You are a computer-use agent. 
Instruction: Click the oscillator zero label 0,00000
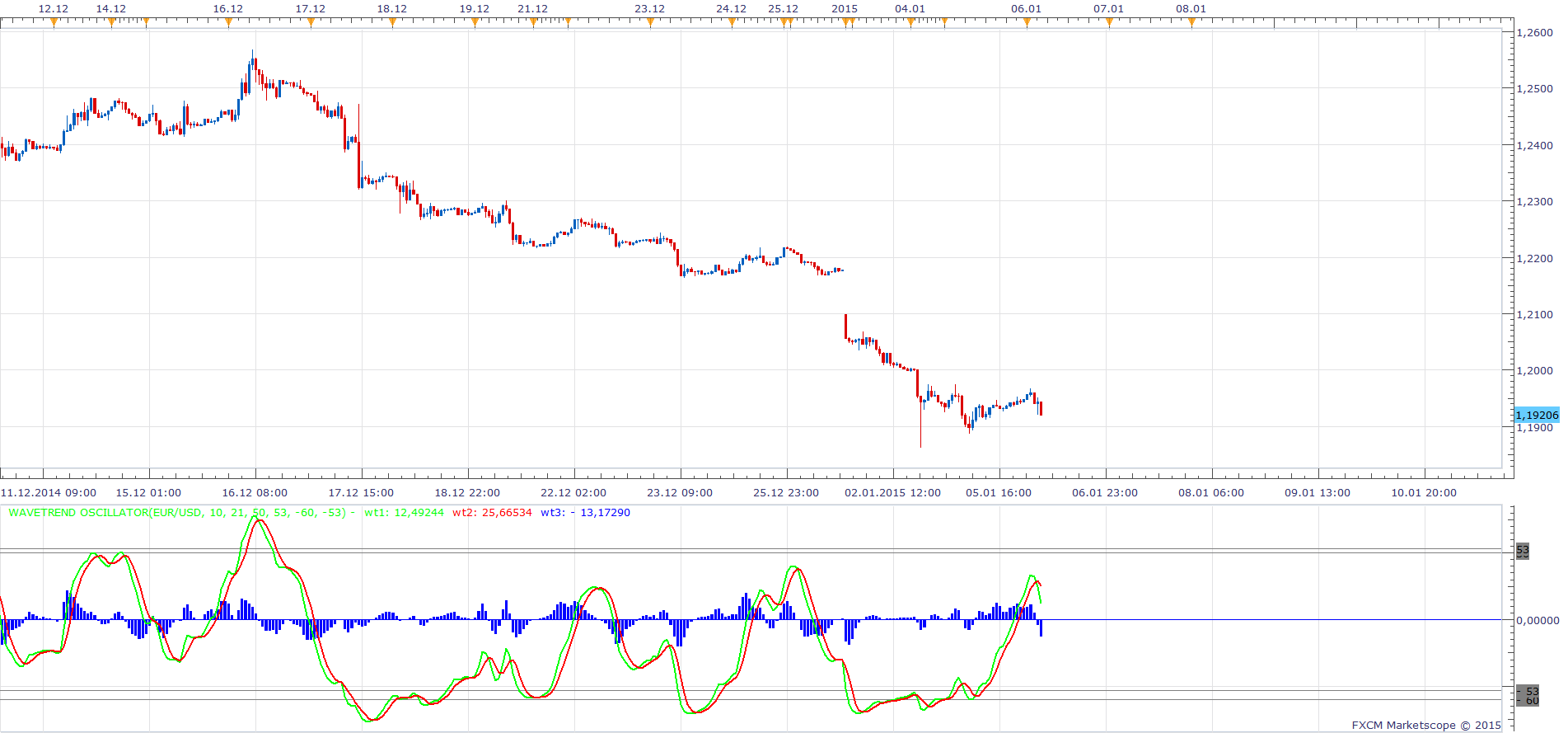click(1538, 620)
